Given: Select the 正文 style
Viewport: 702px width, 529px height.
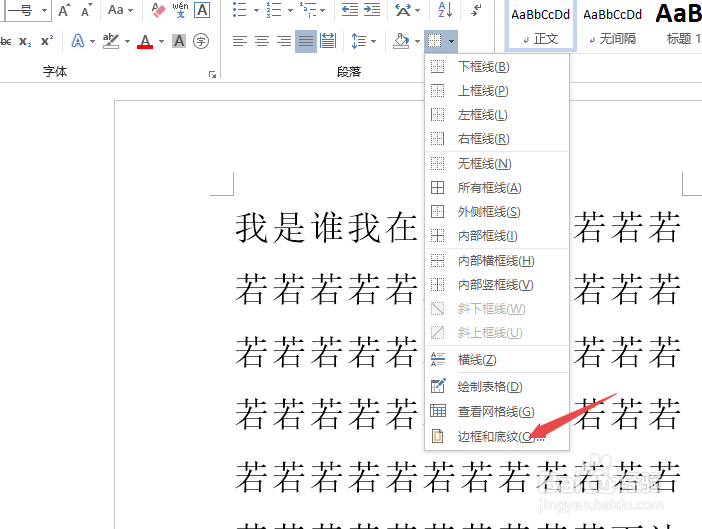Looking at the screenshot, I should click(x=540, y=25).
